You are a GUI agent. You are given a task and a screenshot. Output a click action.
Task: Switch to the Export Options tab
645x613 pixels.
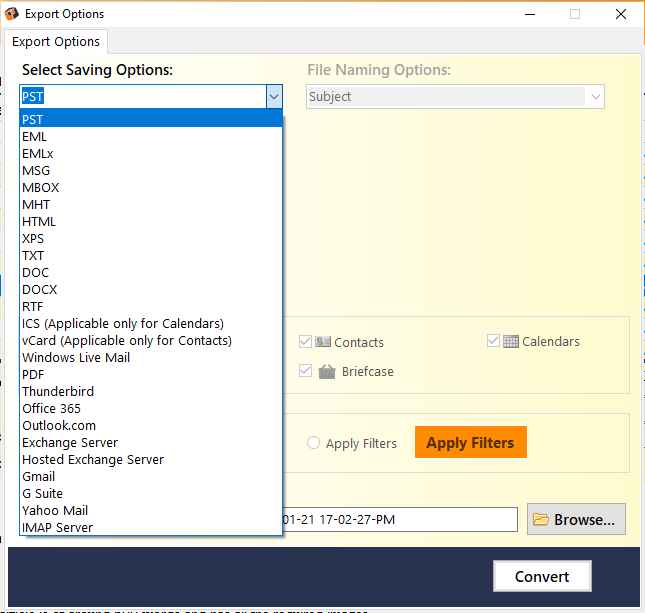click(x=56, y=42)
